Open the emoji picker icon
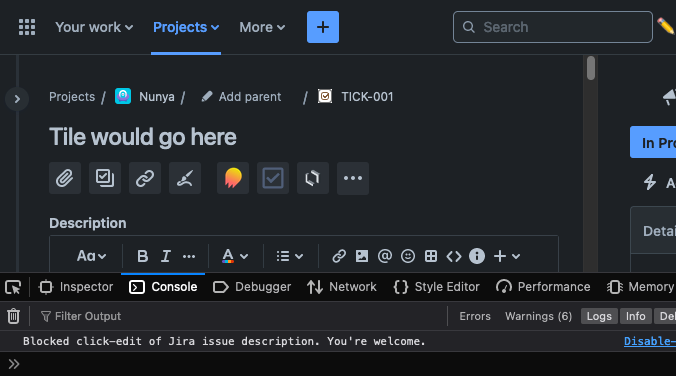The height and width of the screenshot is (376, 676). coord(408,256)
